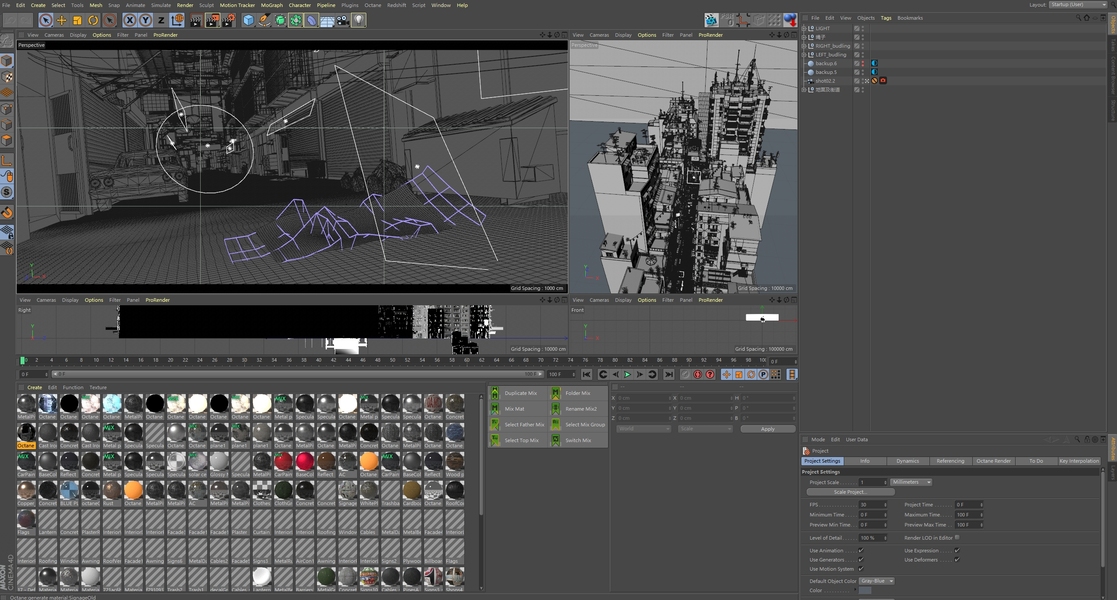
Task: Toggle the Use Deformers checkbox
Action: pyautogui.click(x=957, y=559)
